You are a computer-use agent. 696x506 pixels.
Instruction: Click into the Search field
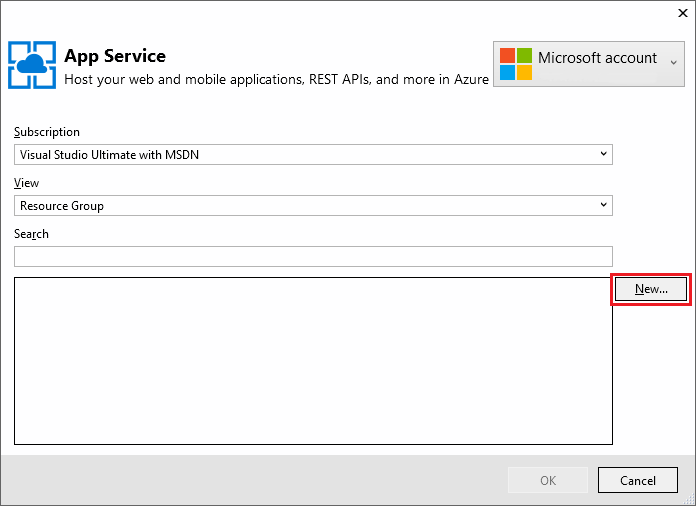(313, 257)
